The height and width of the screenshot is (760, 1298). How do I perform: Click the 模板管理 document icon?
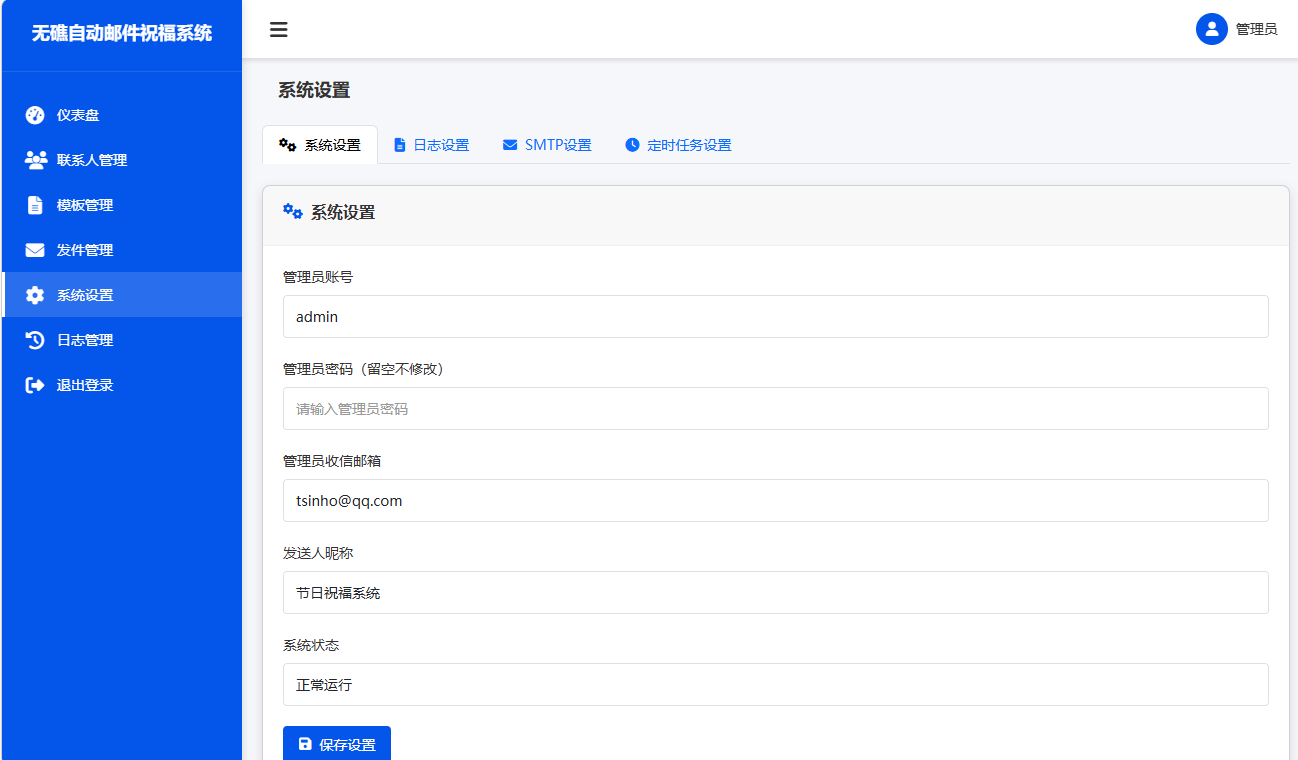pos(33,204)
